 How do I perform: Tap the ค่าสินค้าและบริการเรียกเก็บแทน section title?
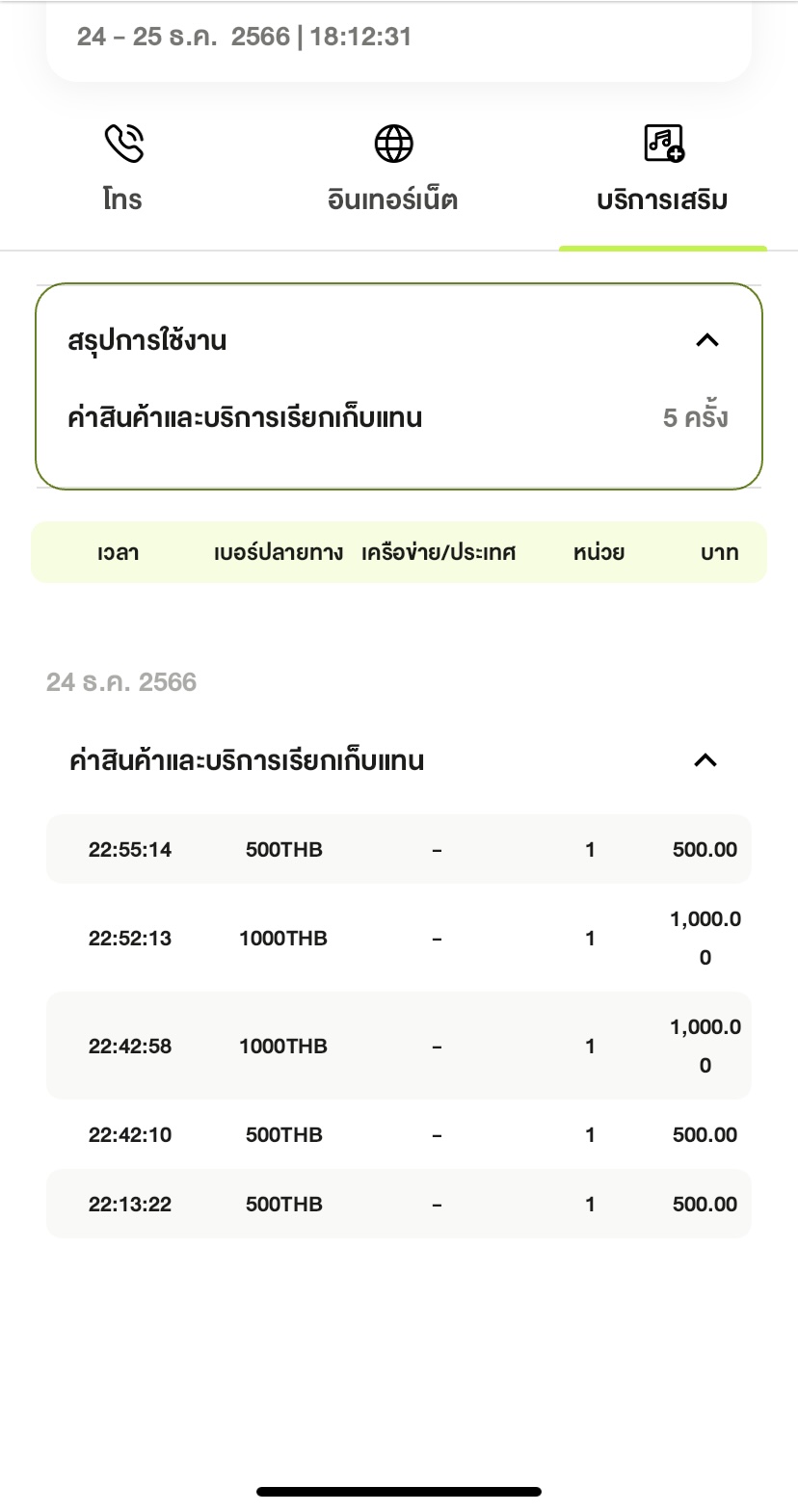[x=247, y=760]
